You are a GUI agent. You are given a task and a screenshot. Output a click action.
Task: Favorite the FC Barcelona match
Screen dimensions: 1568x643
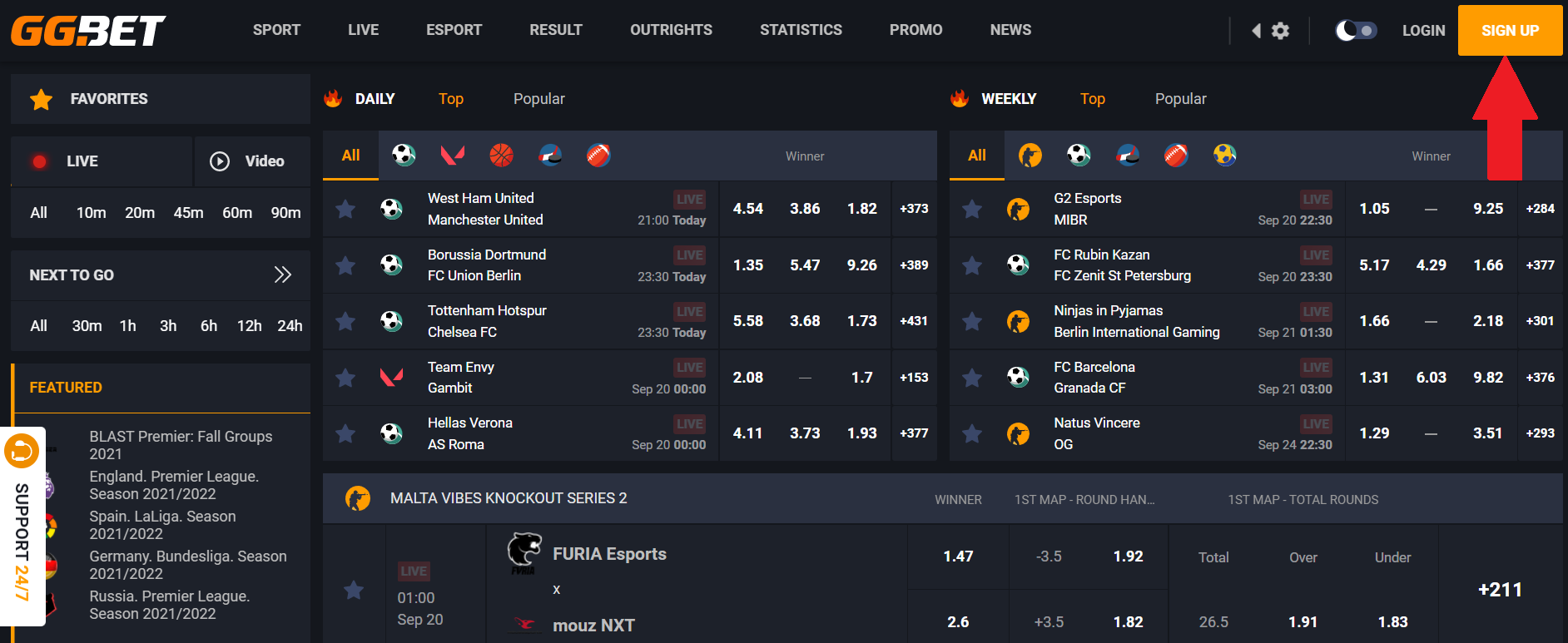[x=972, y=378]
